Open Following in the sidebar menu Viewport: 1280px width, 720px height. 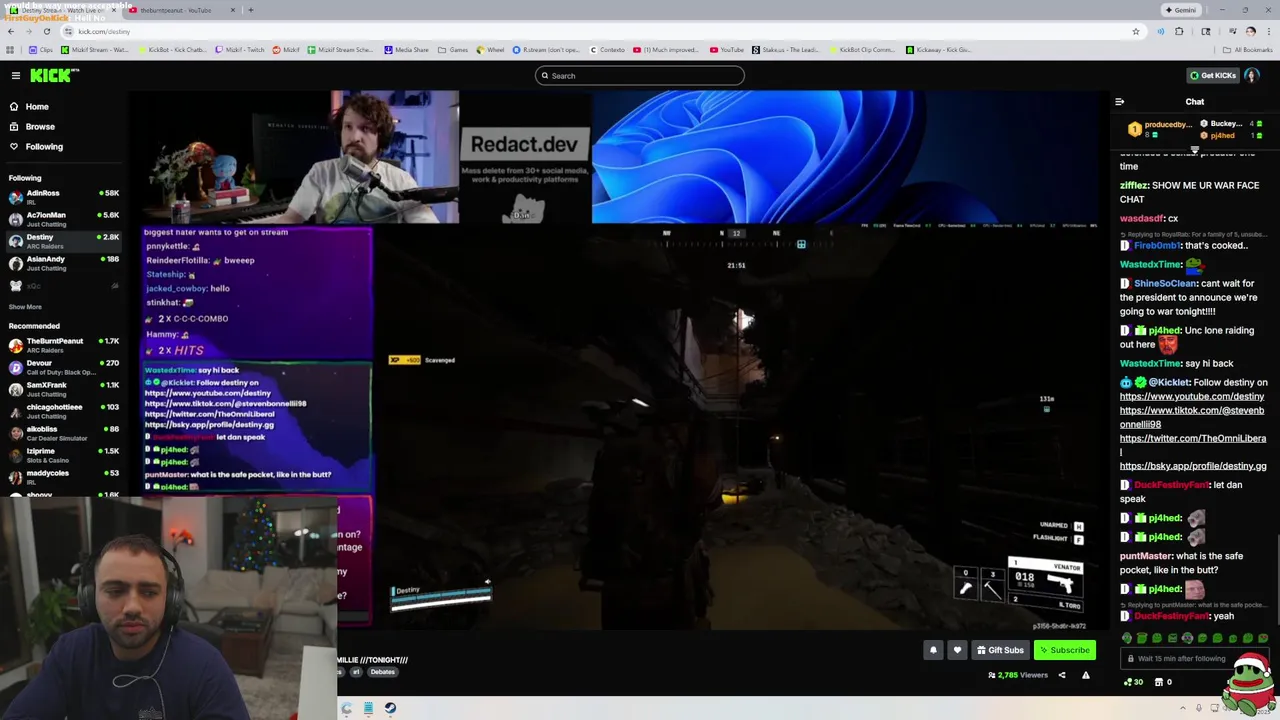pos(44,146)
